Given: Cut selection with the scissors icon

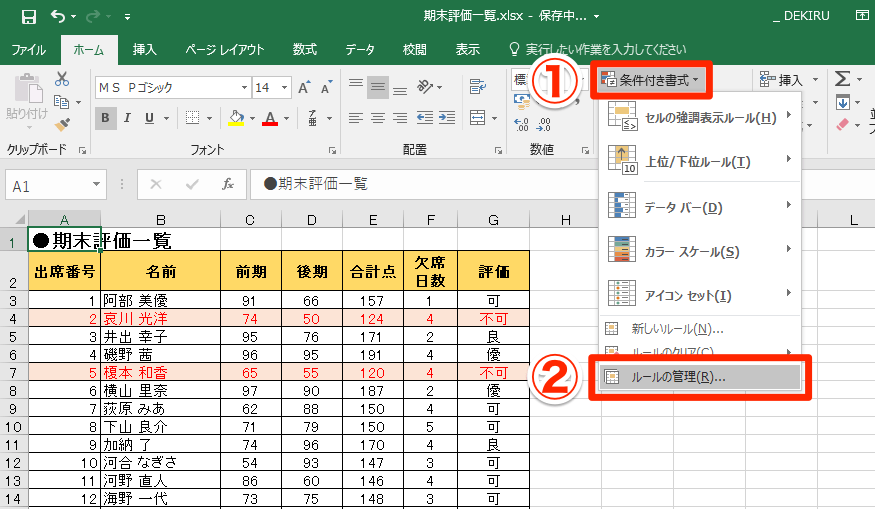Looking at the screenshot, I should [61, 79].
